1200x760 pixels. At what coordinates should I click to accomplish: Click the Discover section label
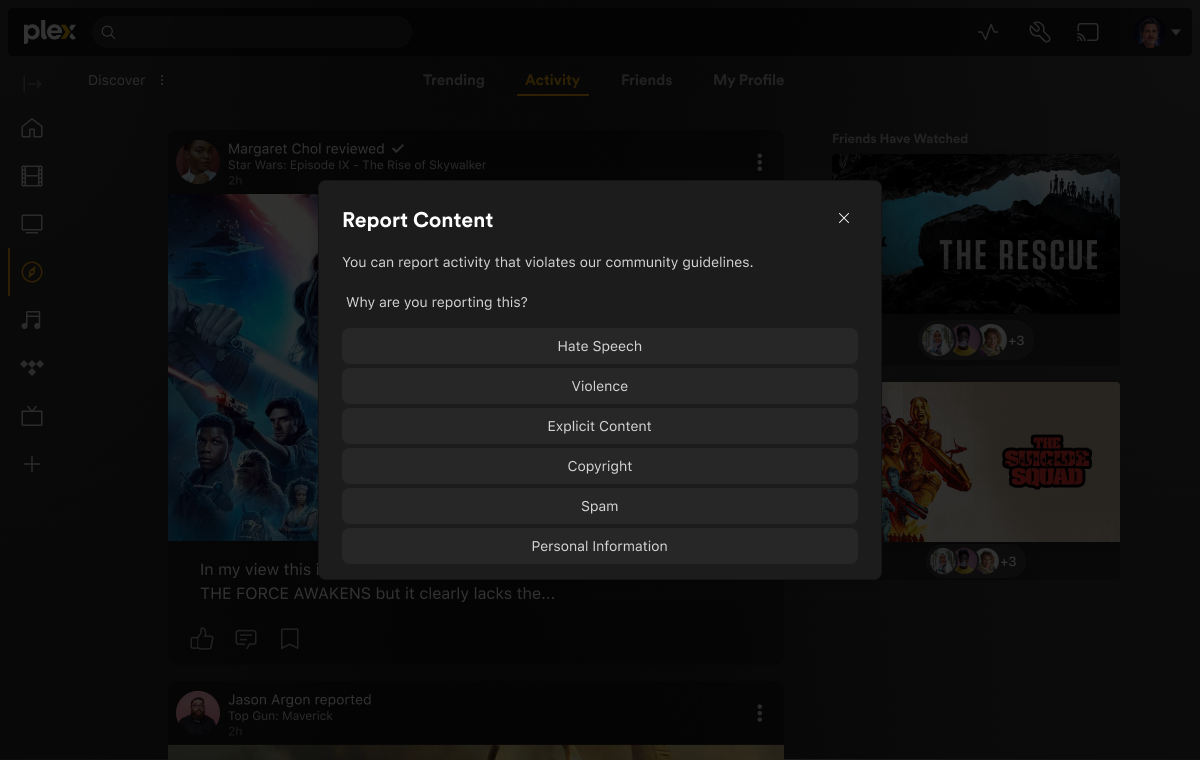click(x=116, y=80)
